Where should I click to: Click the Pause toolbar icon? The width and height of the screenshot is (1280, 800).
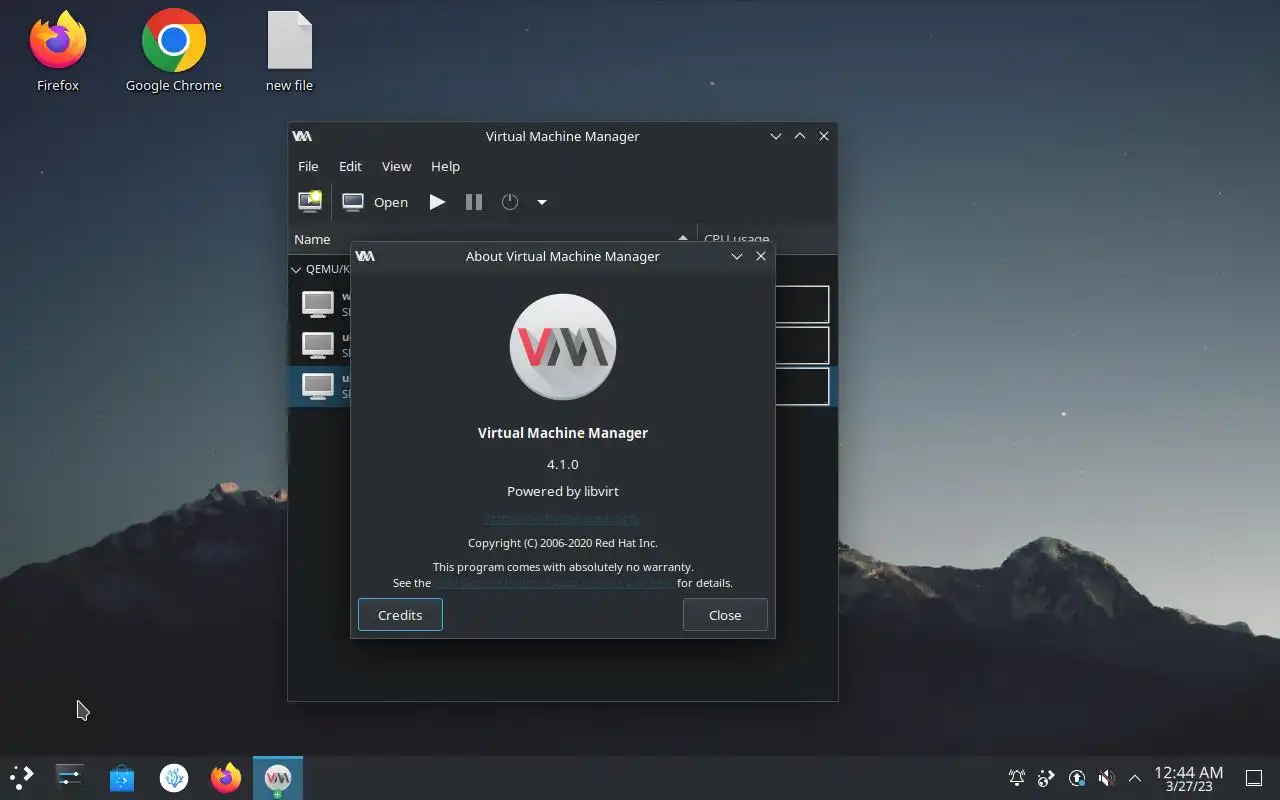click(x=474, y=202)
